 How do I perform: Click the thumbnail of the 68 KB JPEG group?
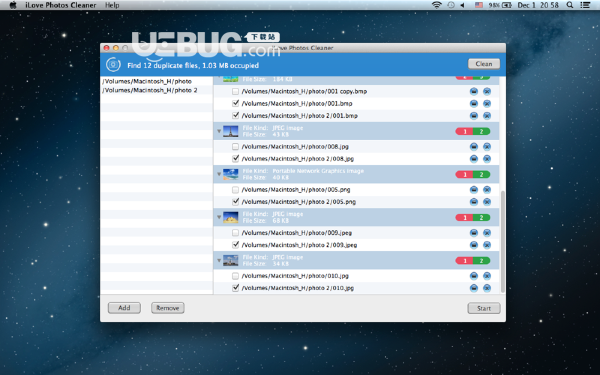(230, 217)
